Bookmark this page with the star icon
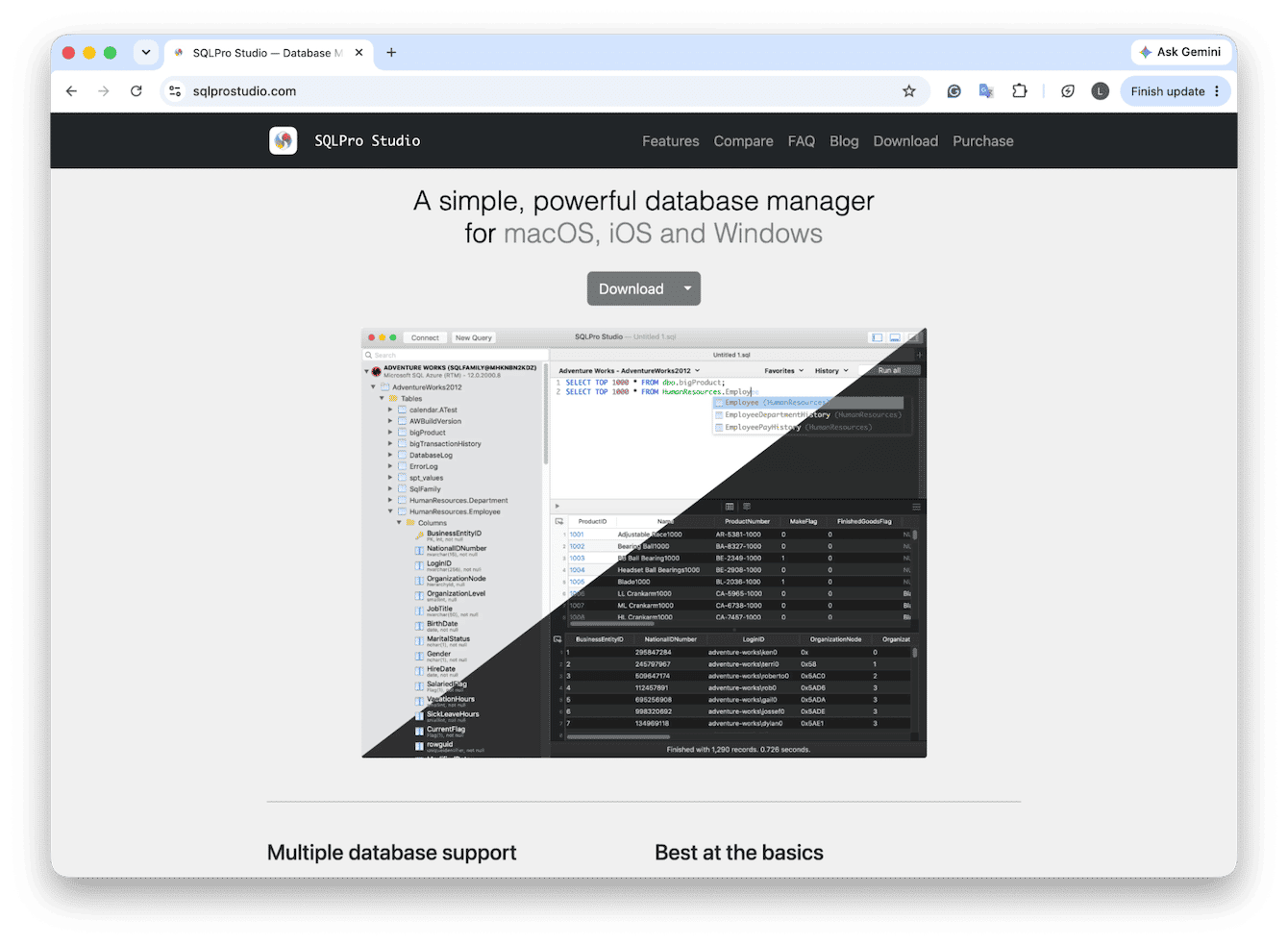 (909, 91)
